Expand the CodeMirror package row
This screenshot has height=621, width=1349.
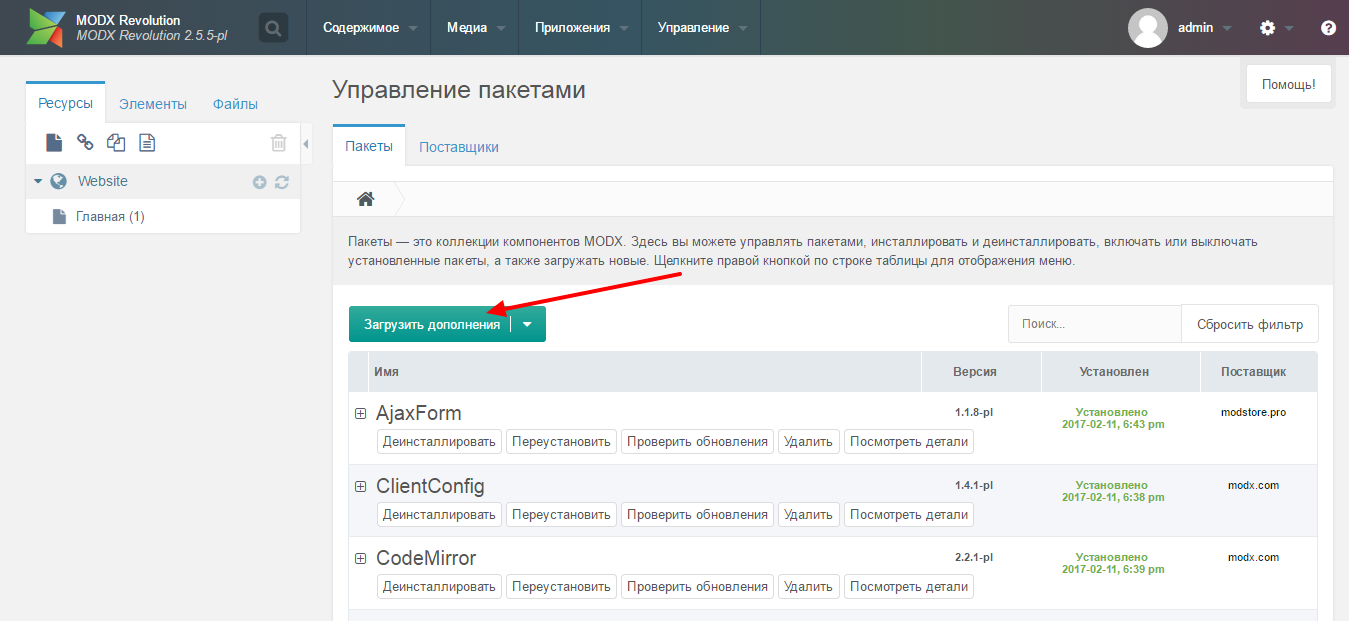pyautogui.click(x=360, y=558)
